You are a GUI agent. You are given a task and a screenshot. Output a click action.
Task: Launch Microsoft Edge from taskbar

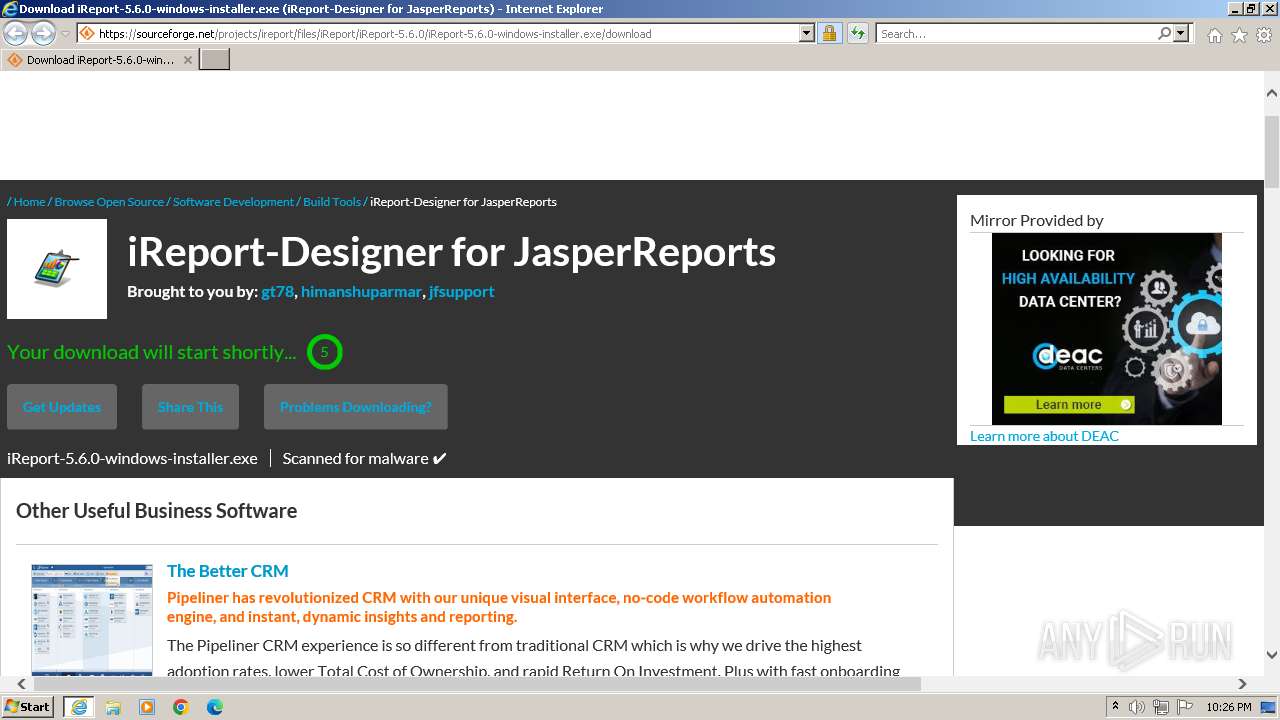[215, 707]
